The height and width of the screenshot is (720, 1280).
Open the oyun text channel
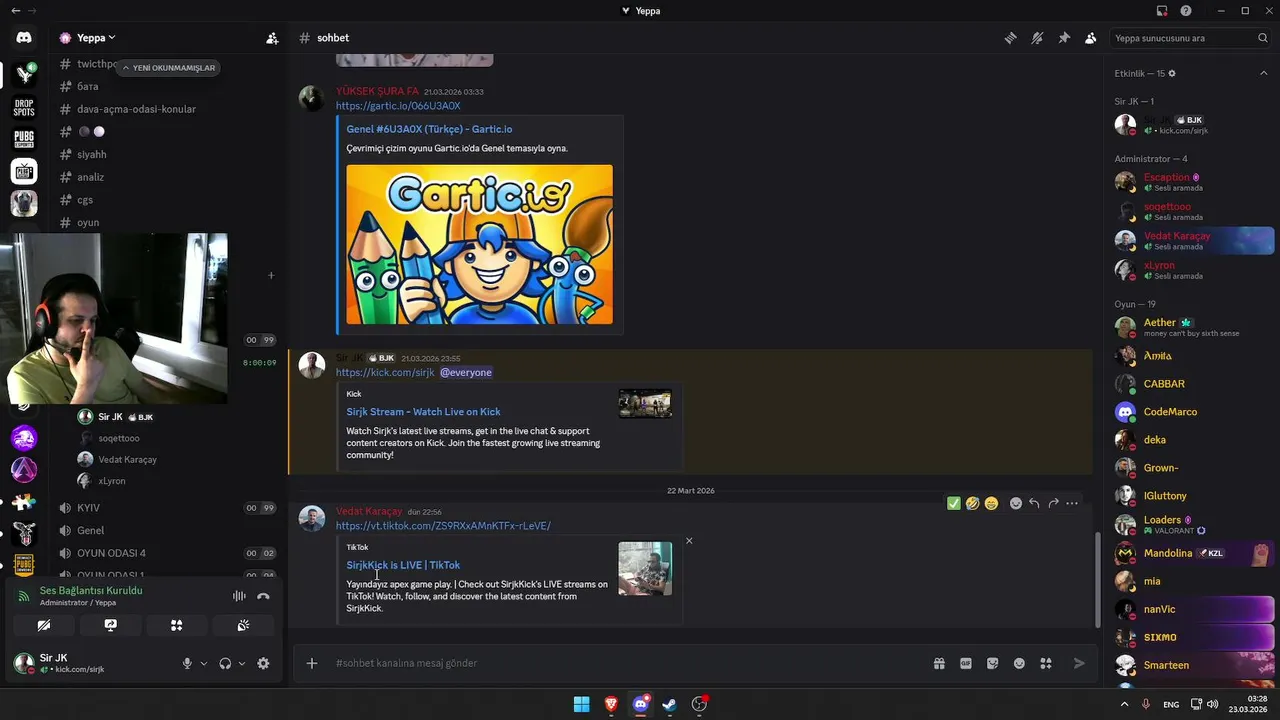pos(88,222)
